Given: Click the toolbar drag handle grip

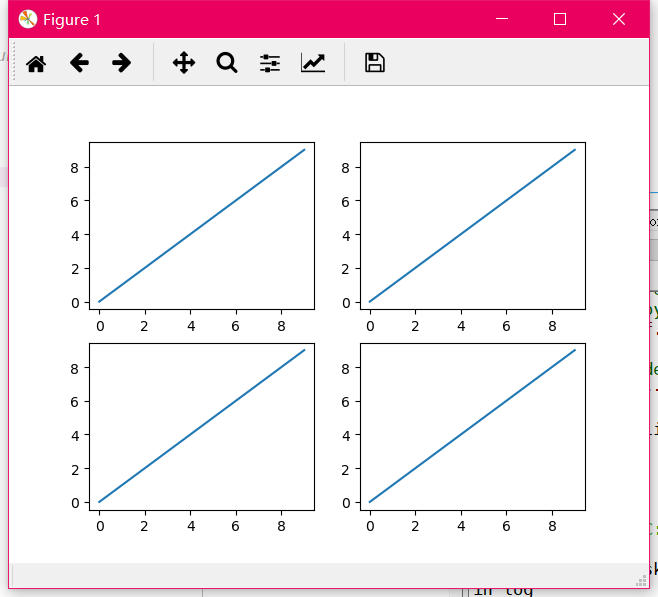Looking at the screenshot, I should coord(14,62).
